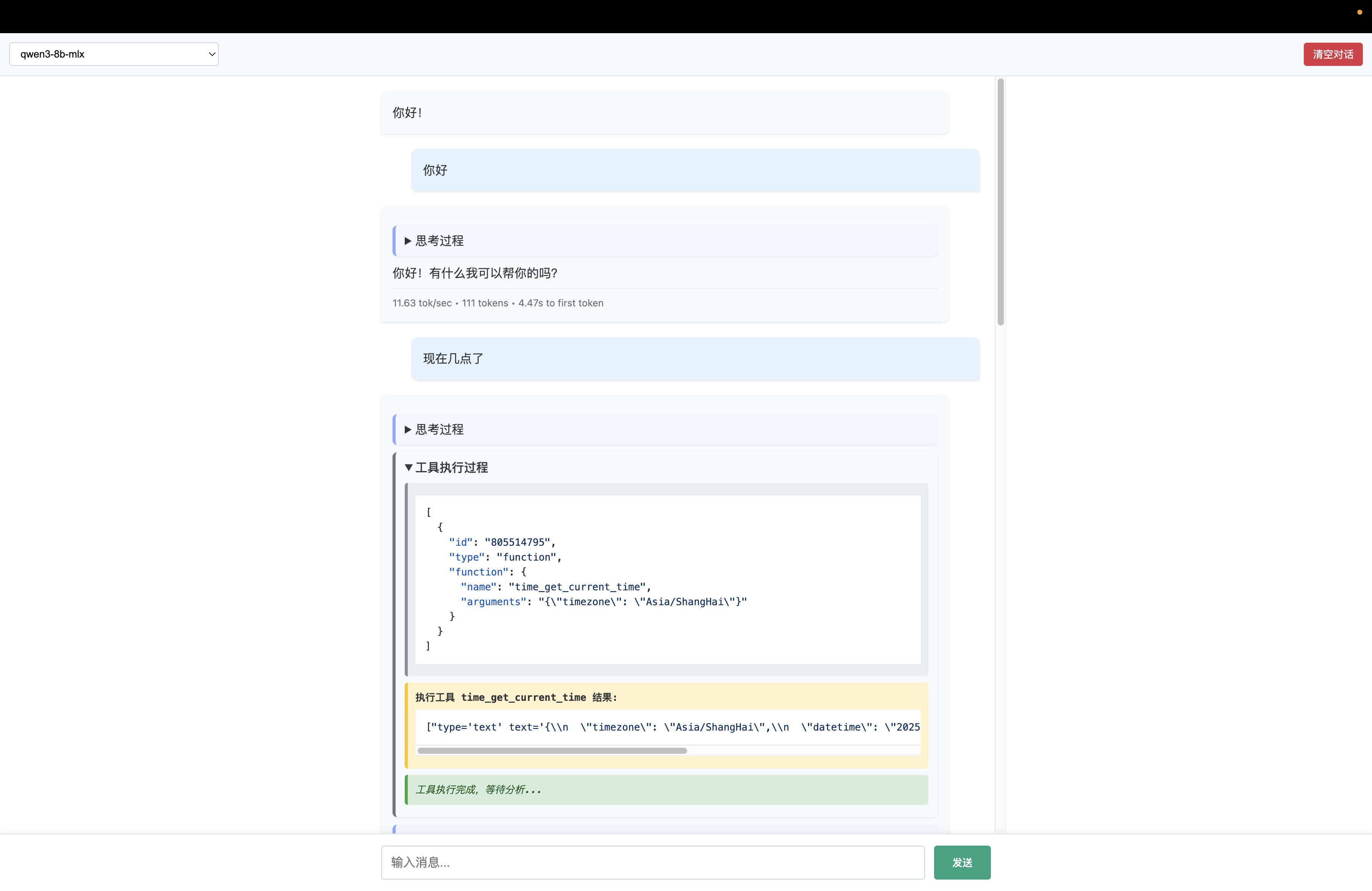Collapse the 工具执行过程 section

tap(408, 467)
